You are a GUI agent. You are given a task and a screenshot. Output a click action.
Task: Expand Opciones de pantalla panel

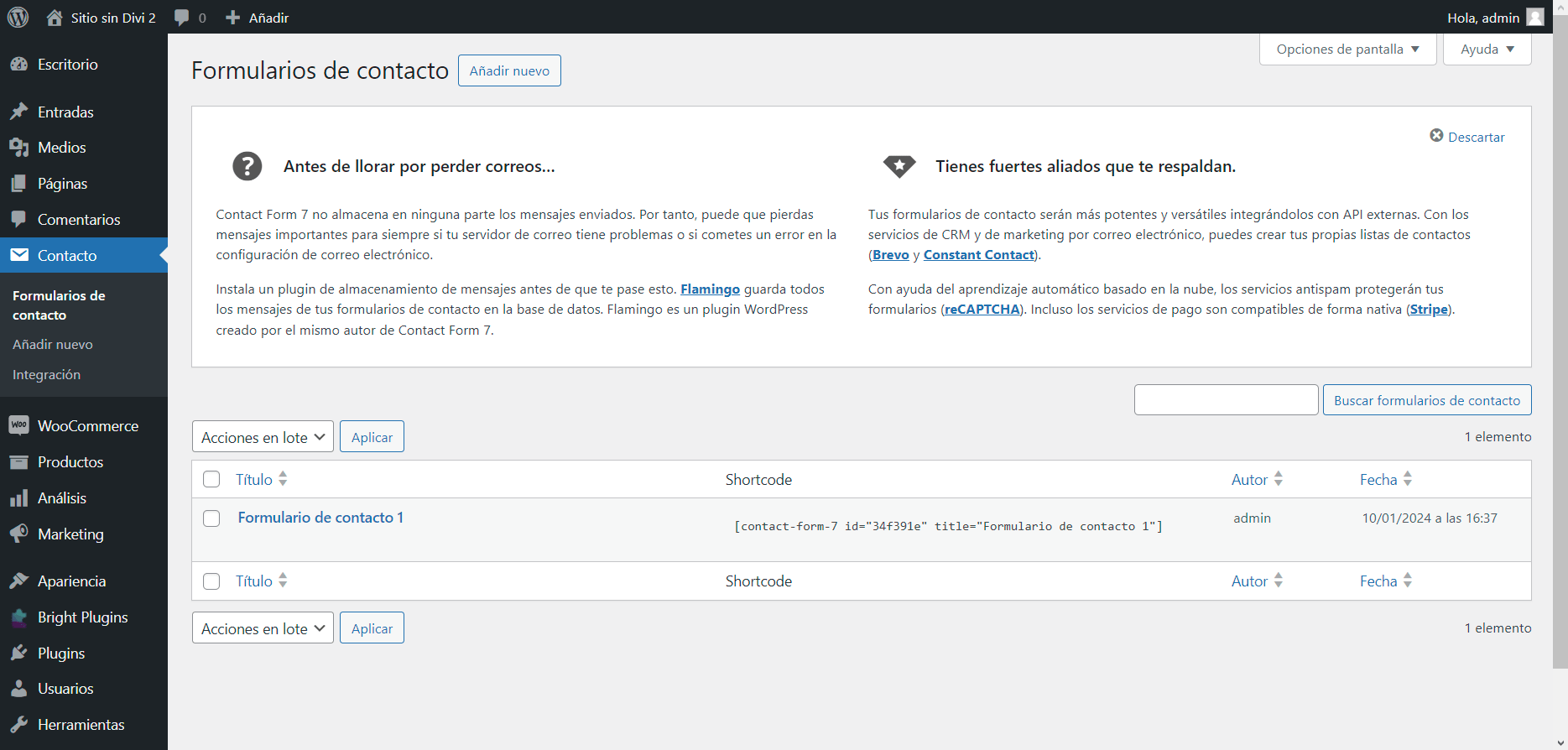pos(1347,49)
